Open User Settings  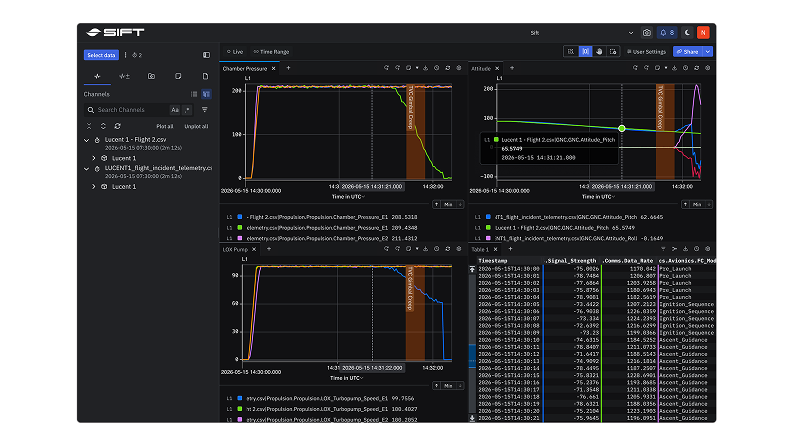point(646,52)
